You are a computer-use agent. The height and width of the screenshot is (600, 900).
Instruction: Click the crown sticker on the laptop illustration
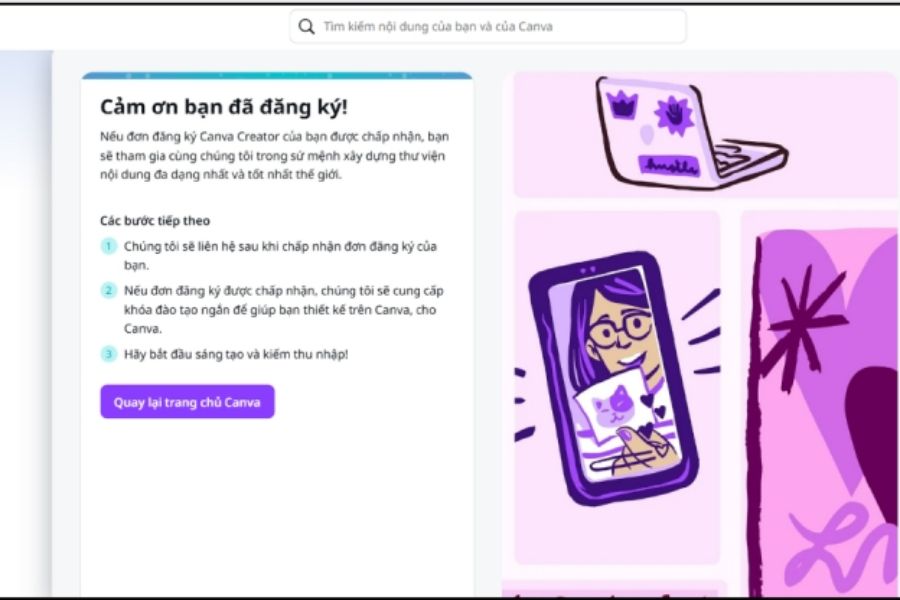[623, 104]
